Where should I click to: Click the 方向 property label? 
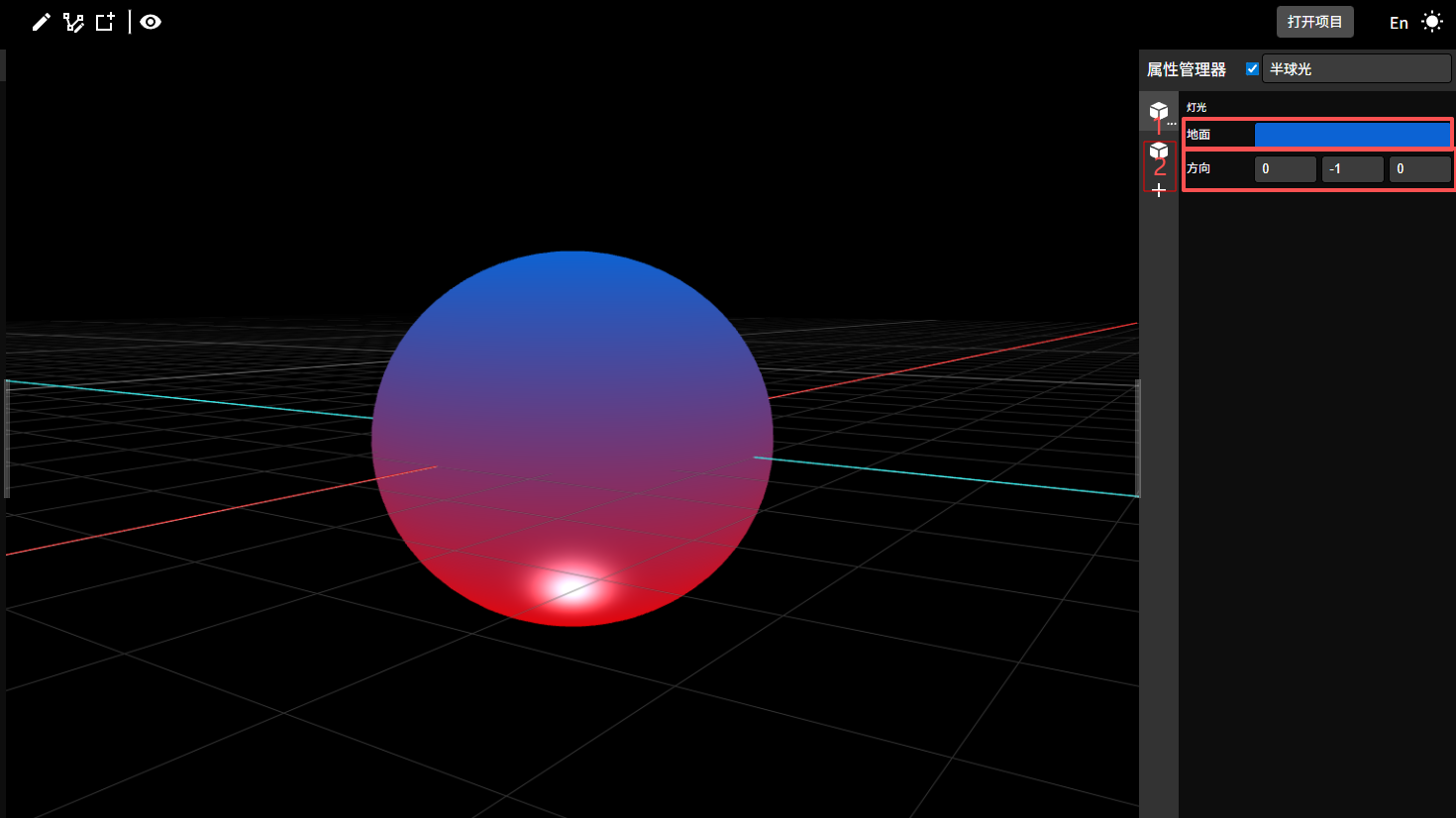1198,168
